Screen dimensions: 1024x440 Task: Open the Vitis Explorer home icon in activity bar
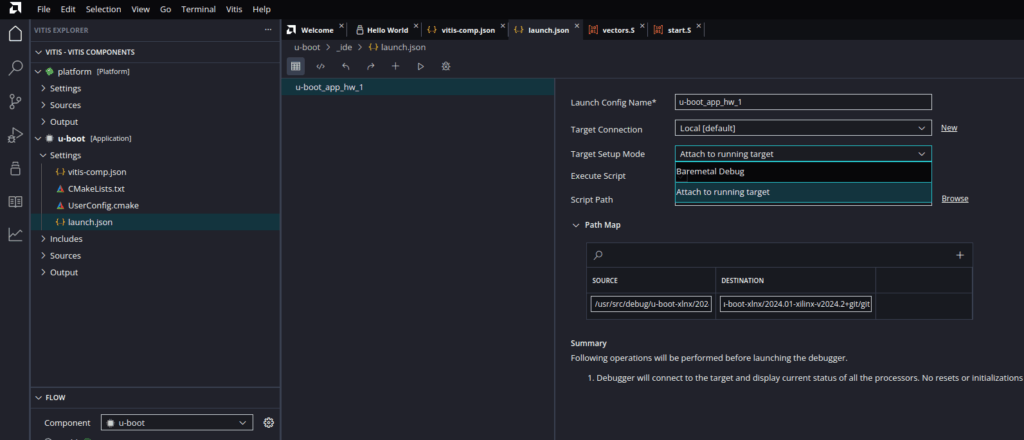[15, 34]
